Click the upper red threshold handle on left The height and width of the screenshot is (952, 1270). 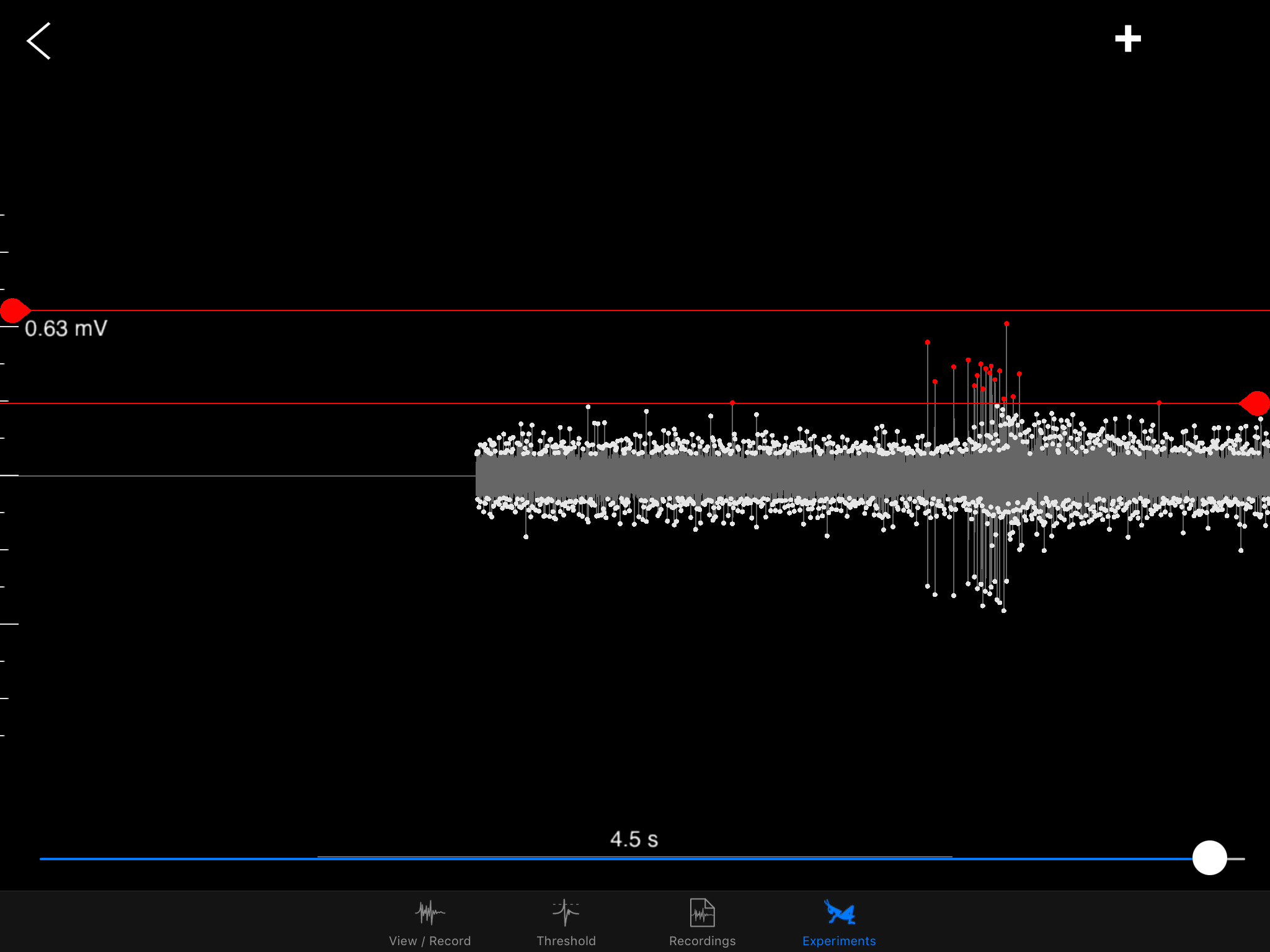click(x=15, y=311)
